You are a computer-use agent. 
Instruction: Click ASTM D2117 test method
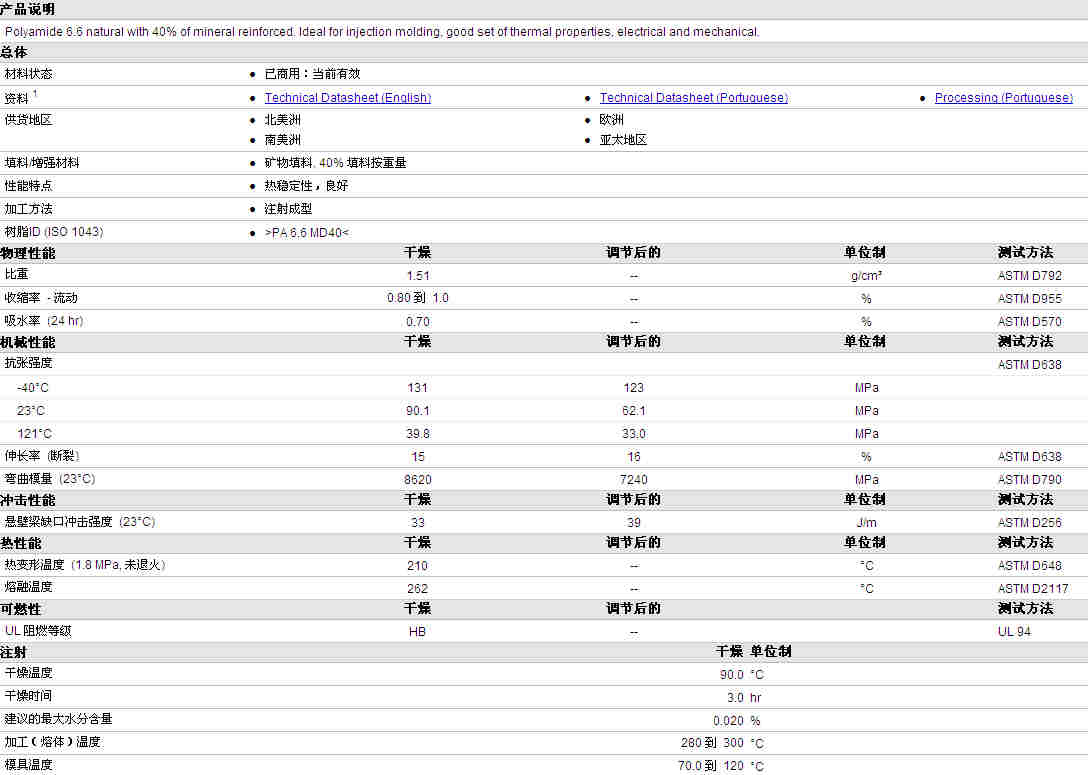[x=1033, y=588]
